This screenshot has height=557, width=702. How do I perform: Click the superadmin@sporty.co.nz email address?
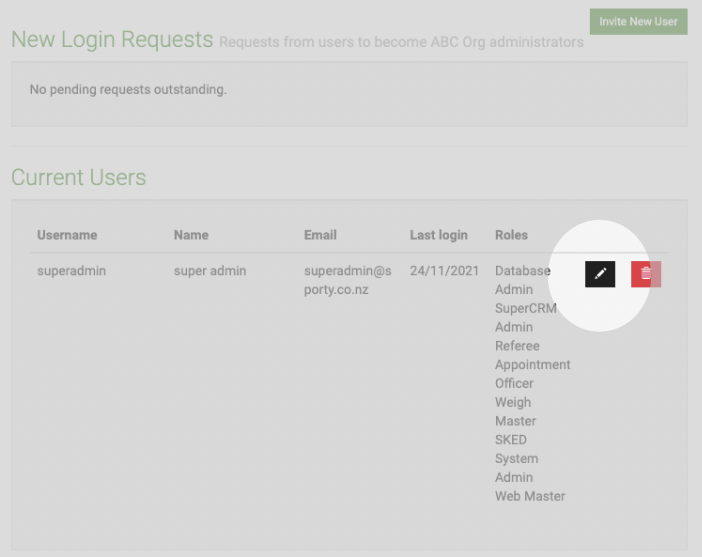[348, 280]
